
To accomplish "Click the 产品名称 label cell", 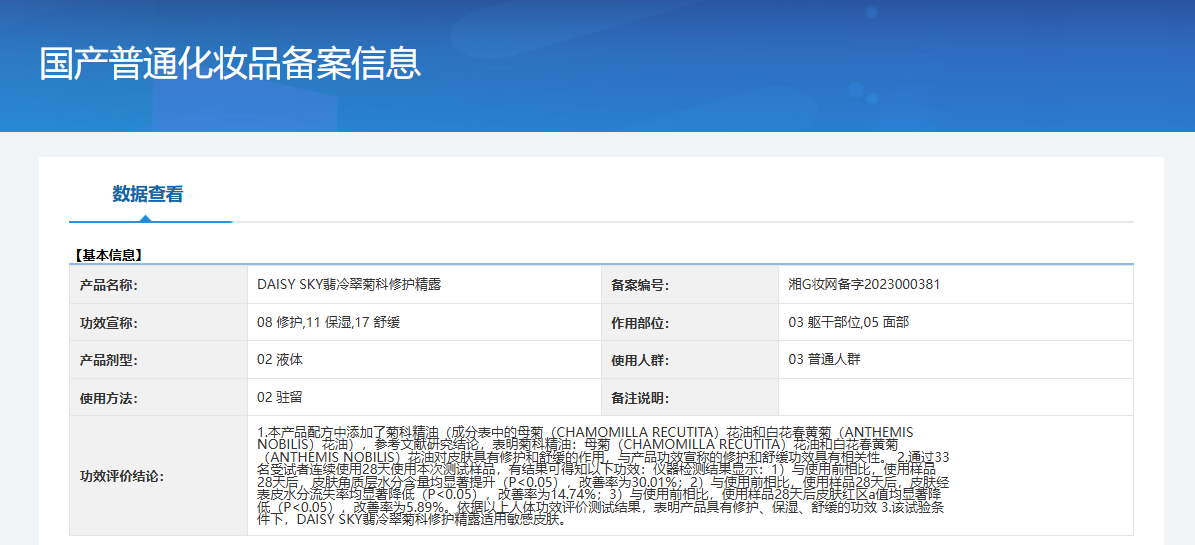I will click(x=109, y=285).
